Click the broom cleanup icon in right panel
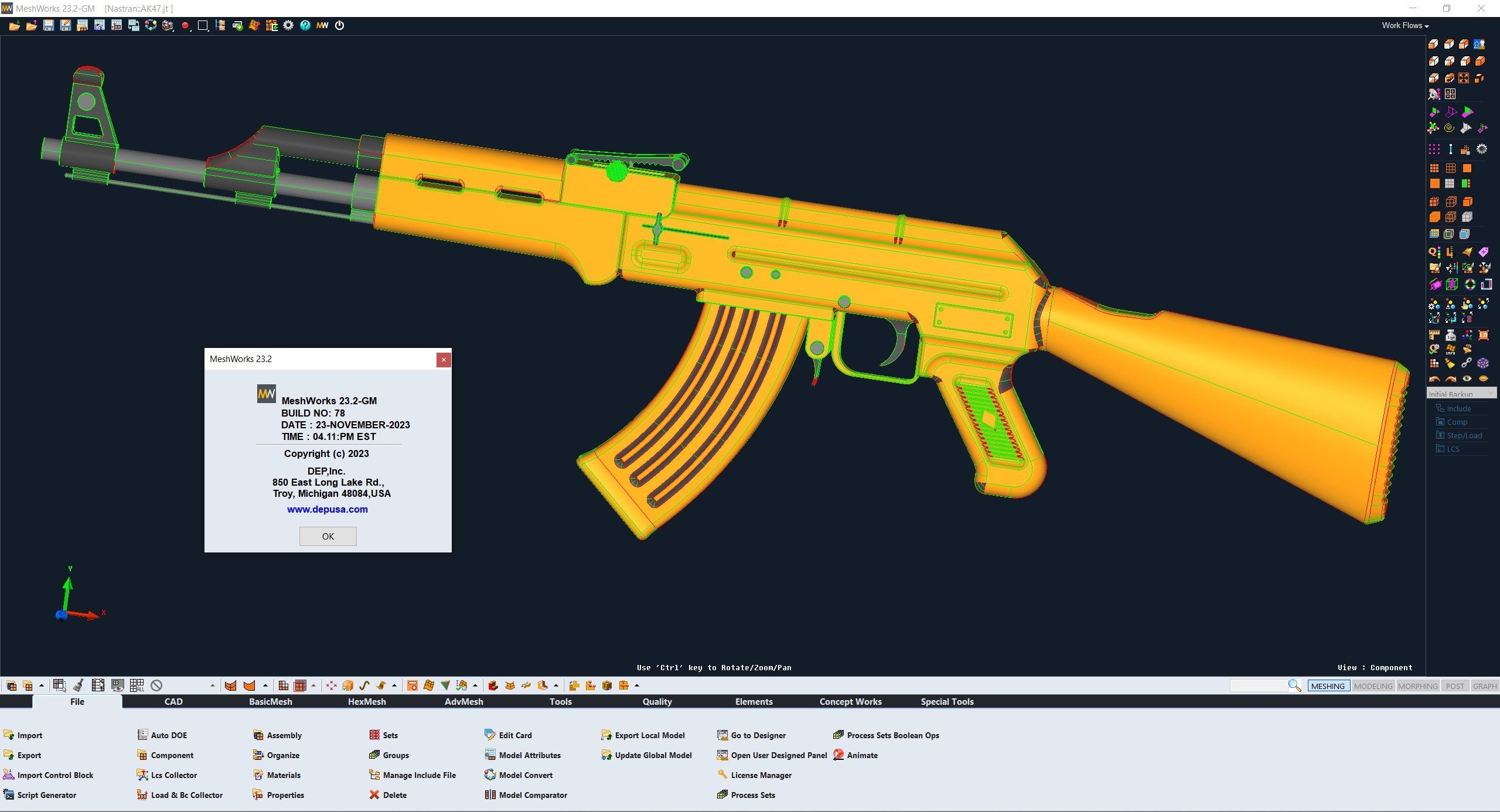Image resolution: width=1500 pixels, height=812 pixels. [1450, 364]
